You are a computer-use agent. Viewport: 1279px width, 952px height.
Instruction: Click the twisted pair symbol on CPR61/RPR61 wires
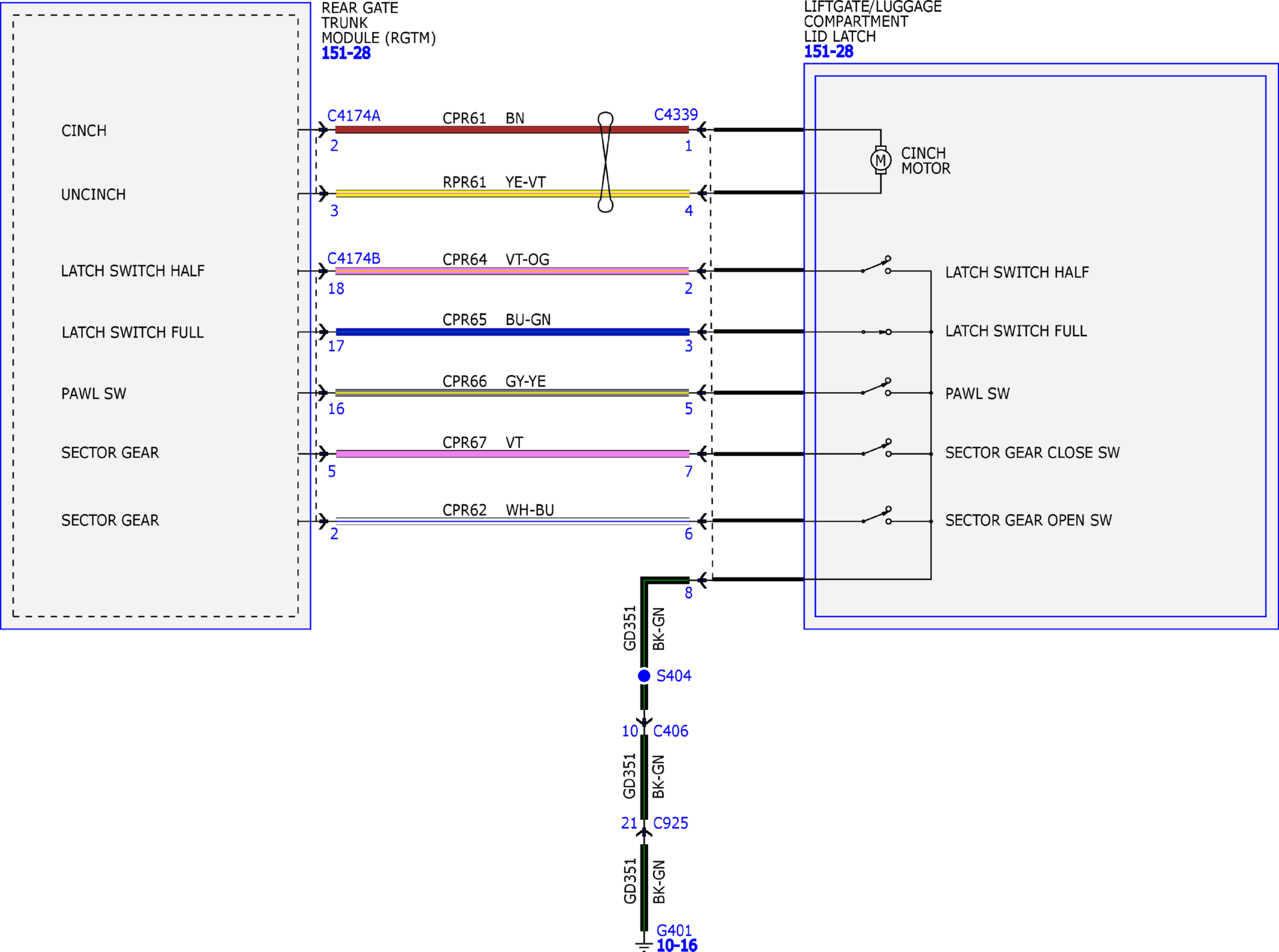click(605, 162)
